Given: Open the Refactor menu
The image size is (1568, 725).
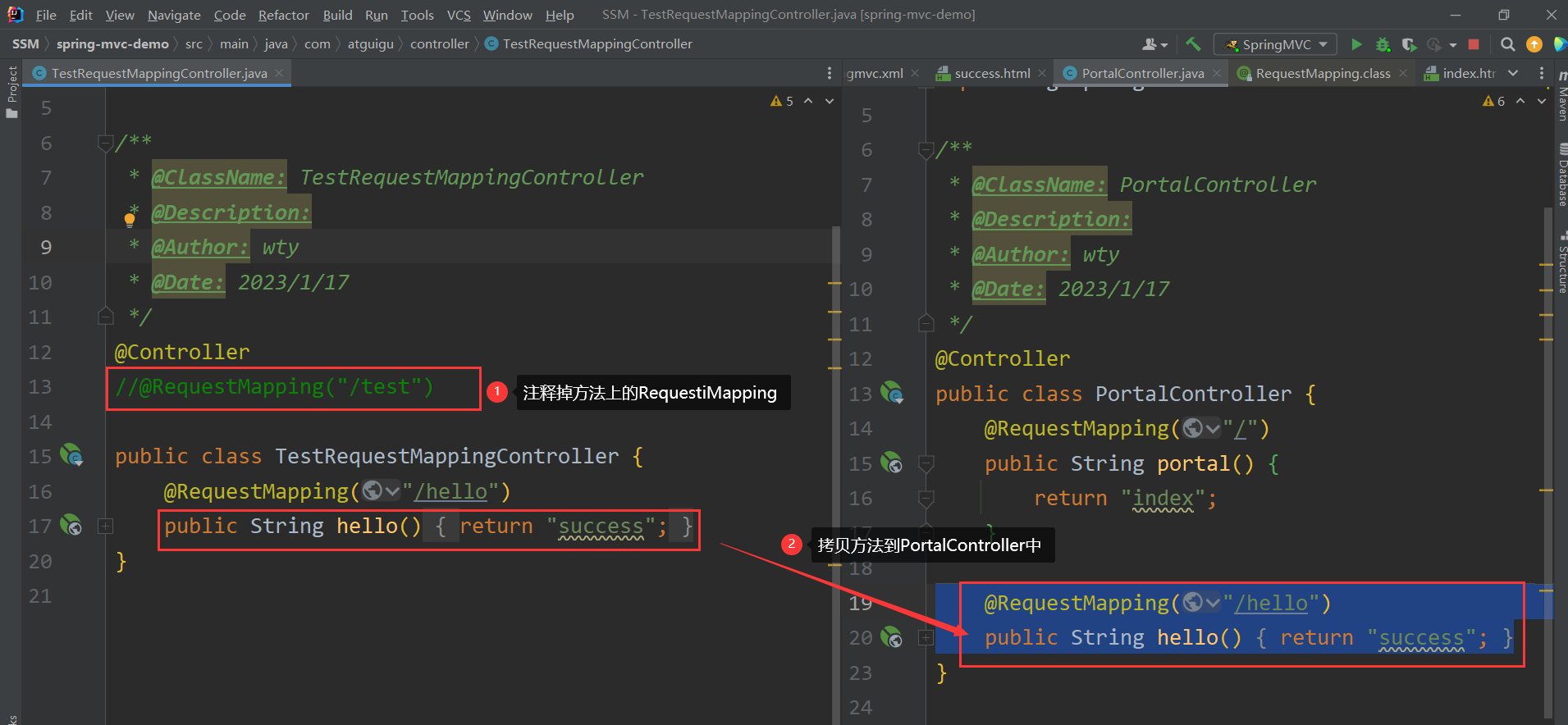Looking at the screenshot, I should (x=283, y=15).
